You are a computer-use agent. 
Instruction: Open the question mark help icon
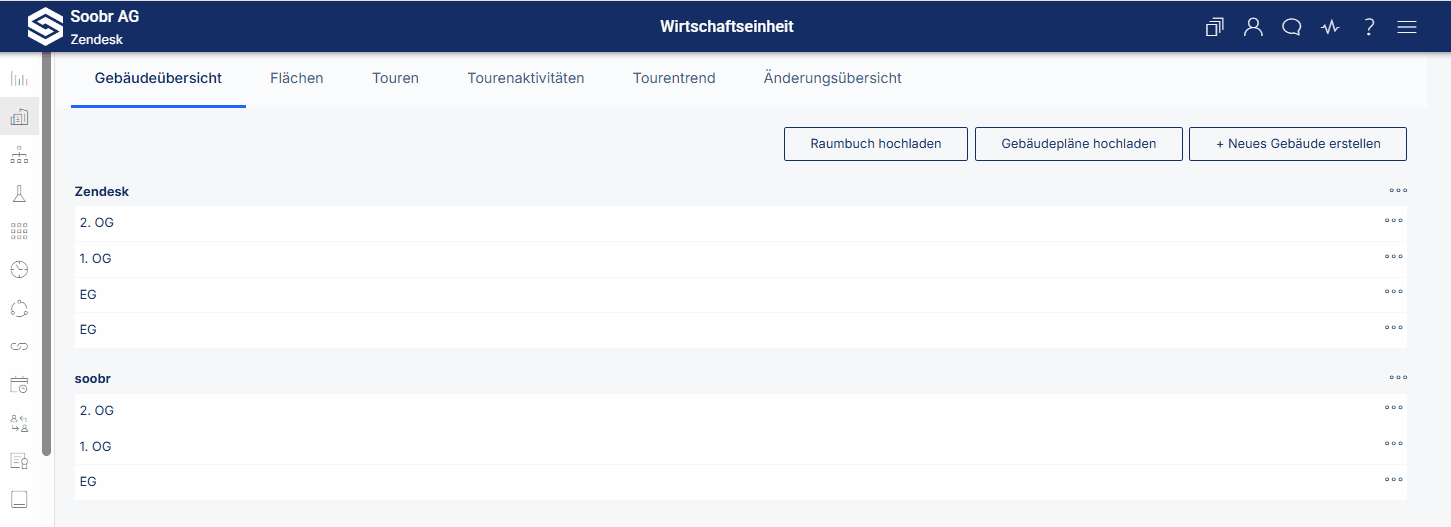point(1369,27)
